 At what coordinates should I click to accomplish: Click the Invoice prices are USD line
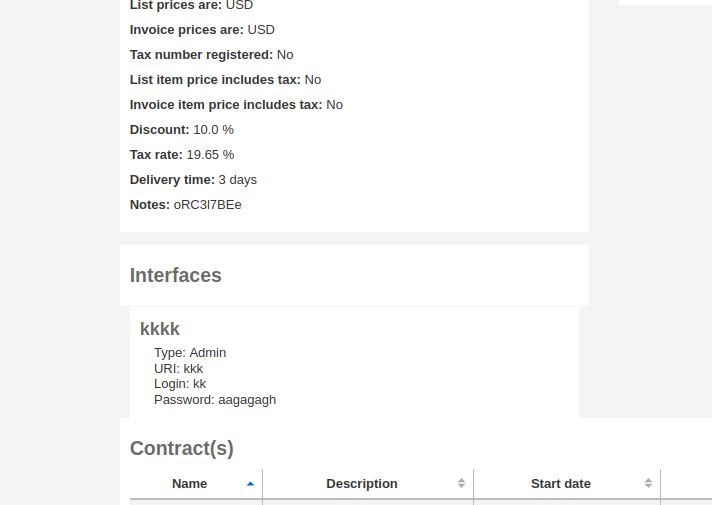pyautogui.click(x=202, y=30)
